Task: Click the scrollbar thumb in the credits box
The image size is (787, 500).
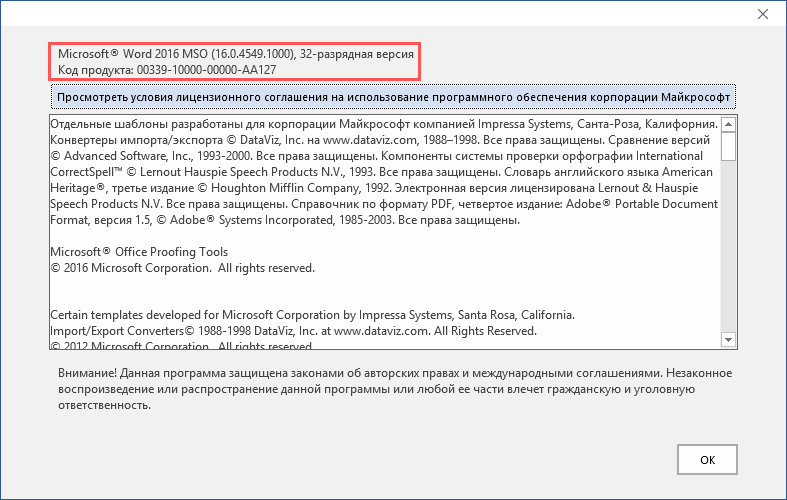Action: 728,146
